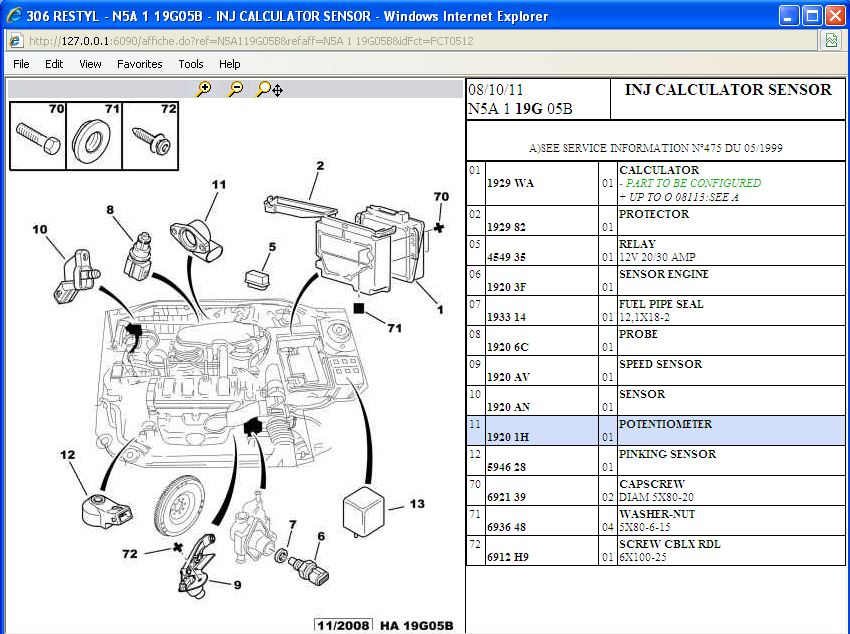The image size is (850, 634).
Task: Select the WASHER-NUT 5X80-6-15 description
Action: 656,520
